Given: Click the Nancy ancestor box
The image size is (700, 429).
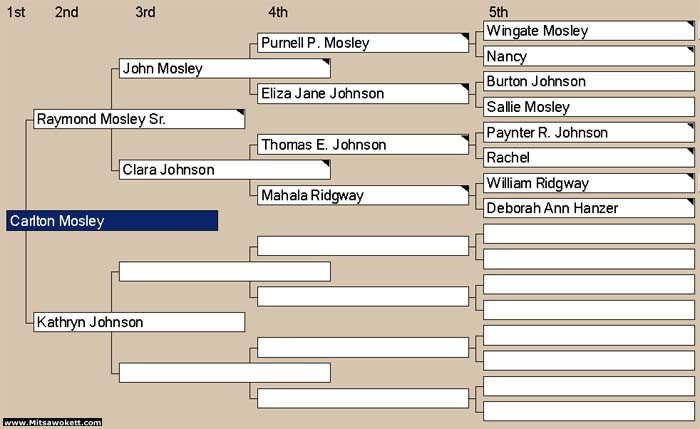Looking at the screenshot, I should coord(589,56).
